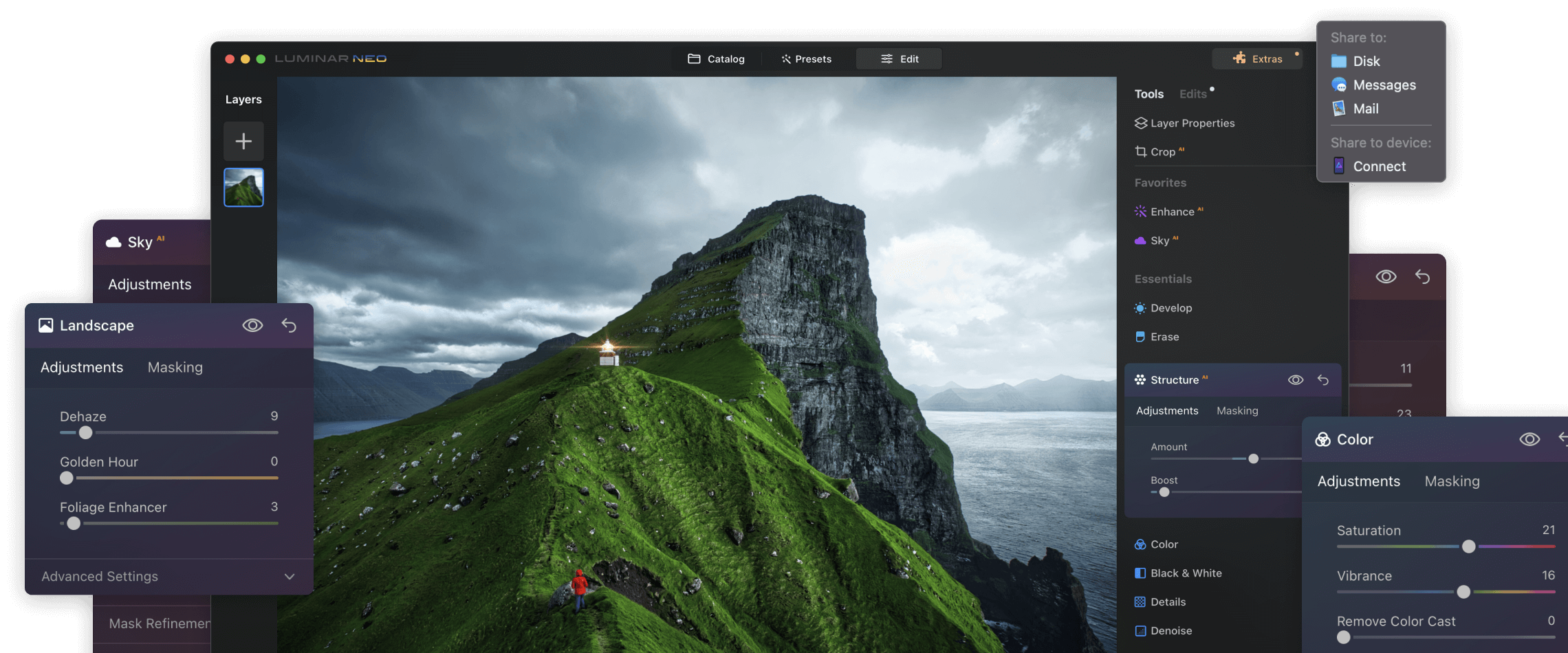Viewport: 1568px width, 653px height.
Task: Open Masking tab in Structure panel
Action: tap(1237, 410)
